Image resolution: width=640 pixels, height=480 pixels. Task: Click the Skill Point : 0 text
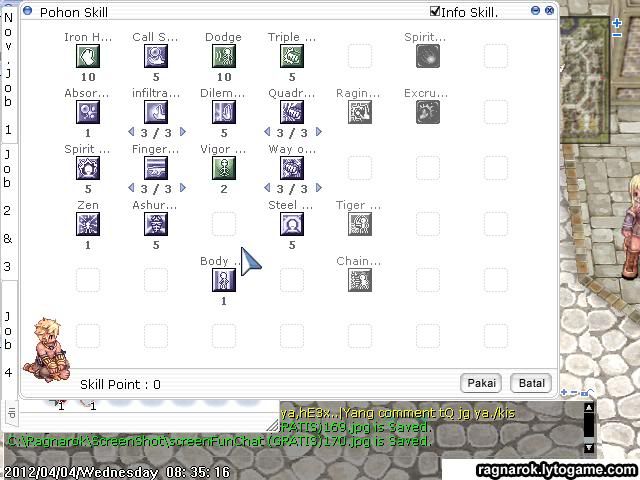click(x=120, y=384)
